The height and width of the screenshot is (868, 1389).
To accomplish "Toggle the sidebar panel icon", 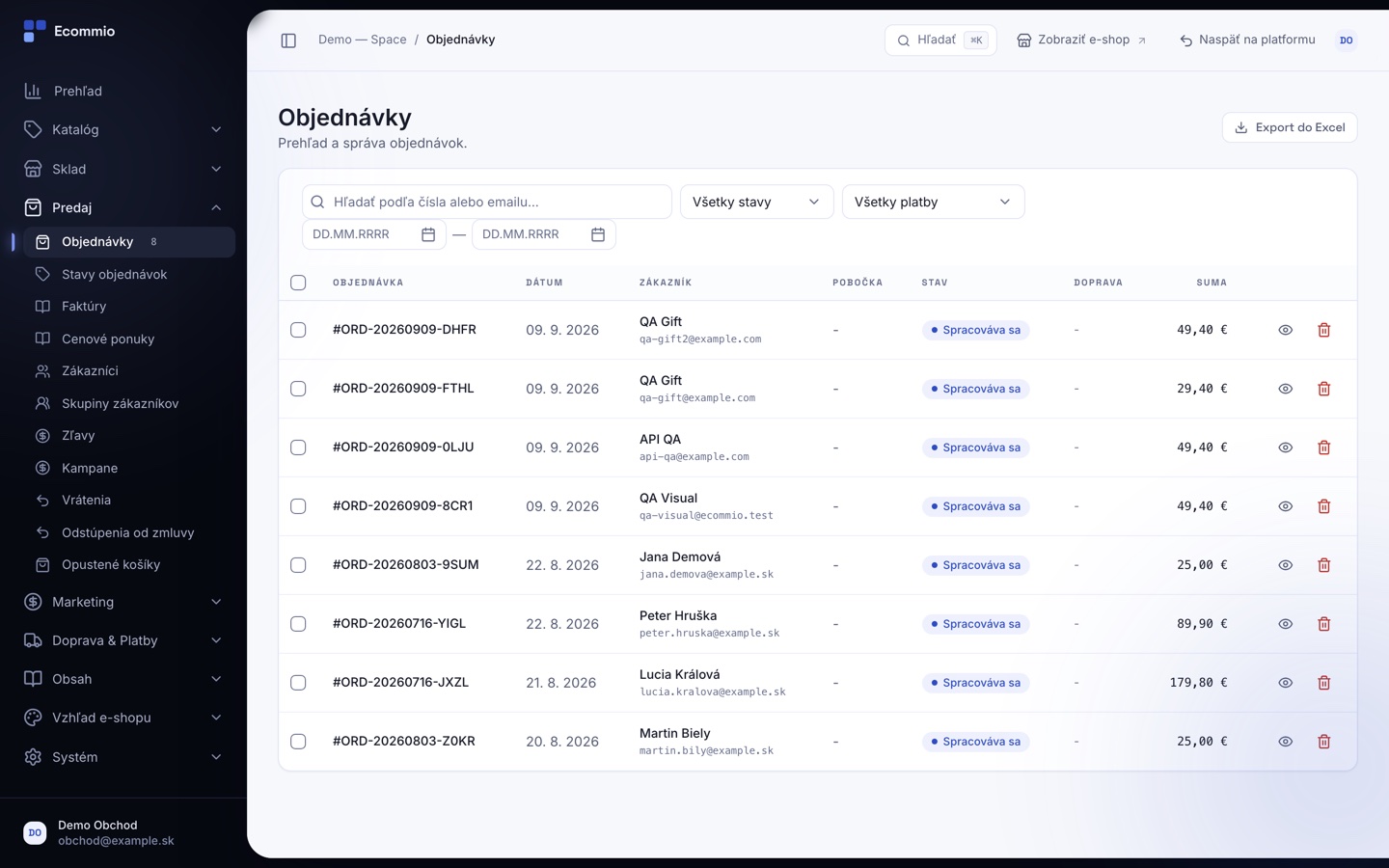I will click(288, 41).
